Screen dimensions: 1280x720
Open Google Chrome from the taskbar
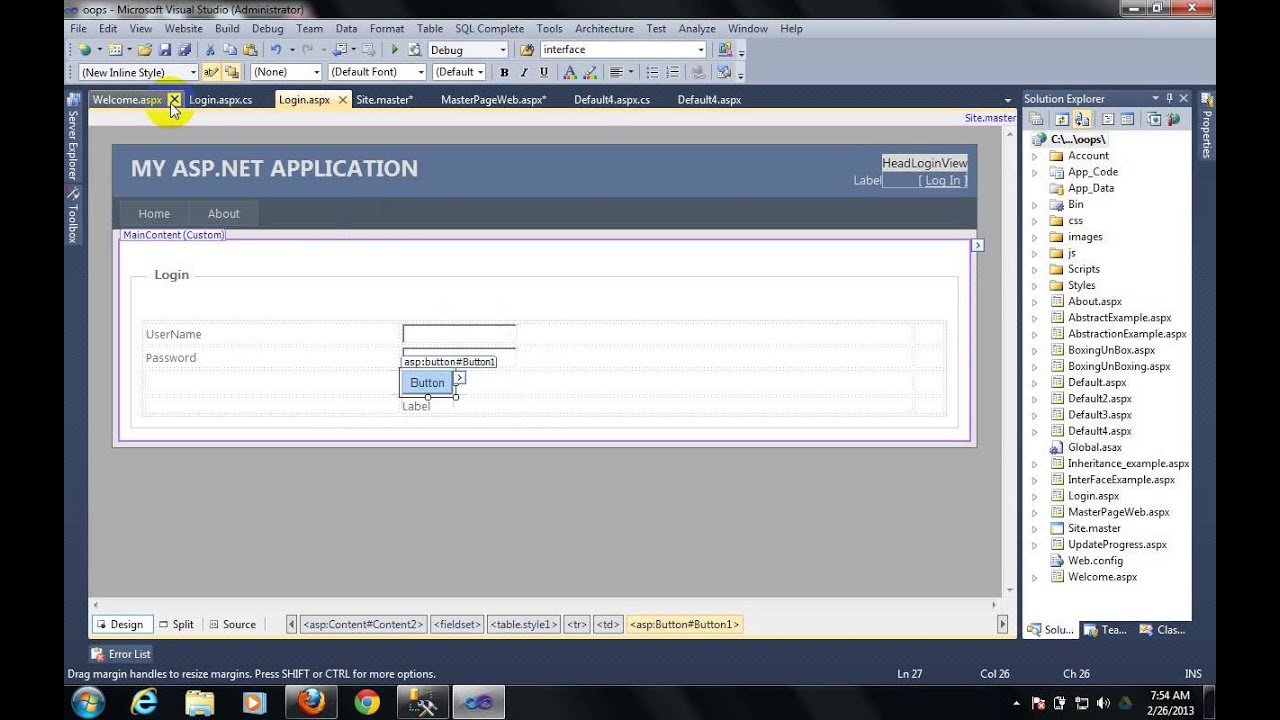[x=367, y=702]
